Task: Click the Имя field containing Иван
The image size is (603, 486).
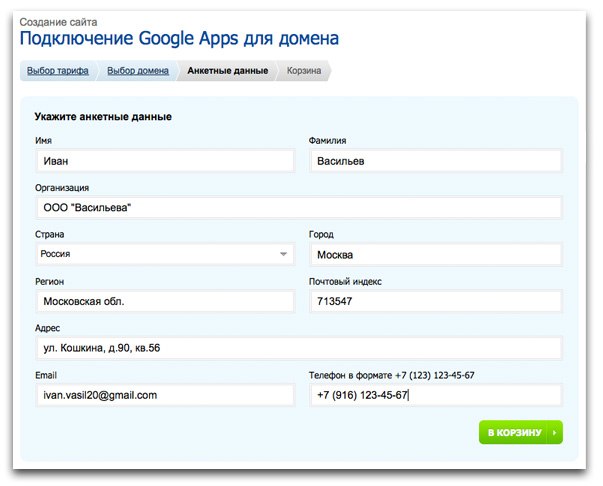Action: click(x=163, y=161)
